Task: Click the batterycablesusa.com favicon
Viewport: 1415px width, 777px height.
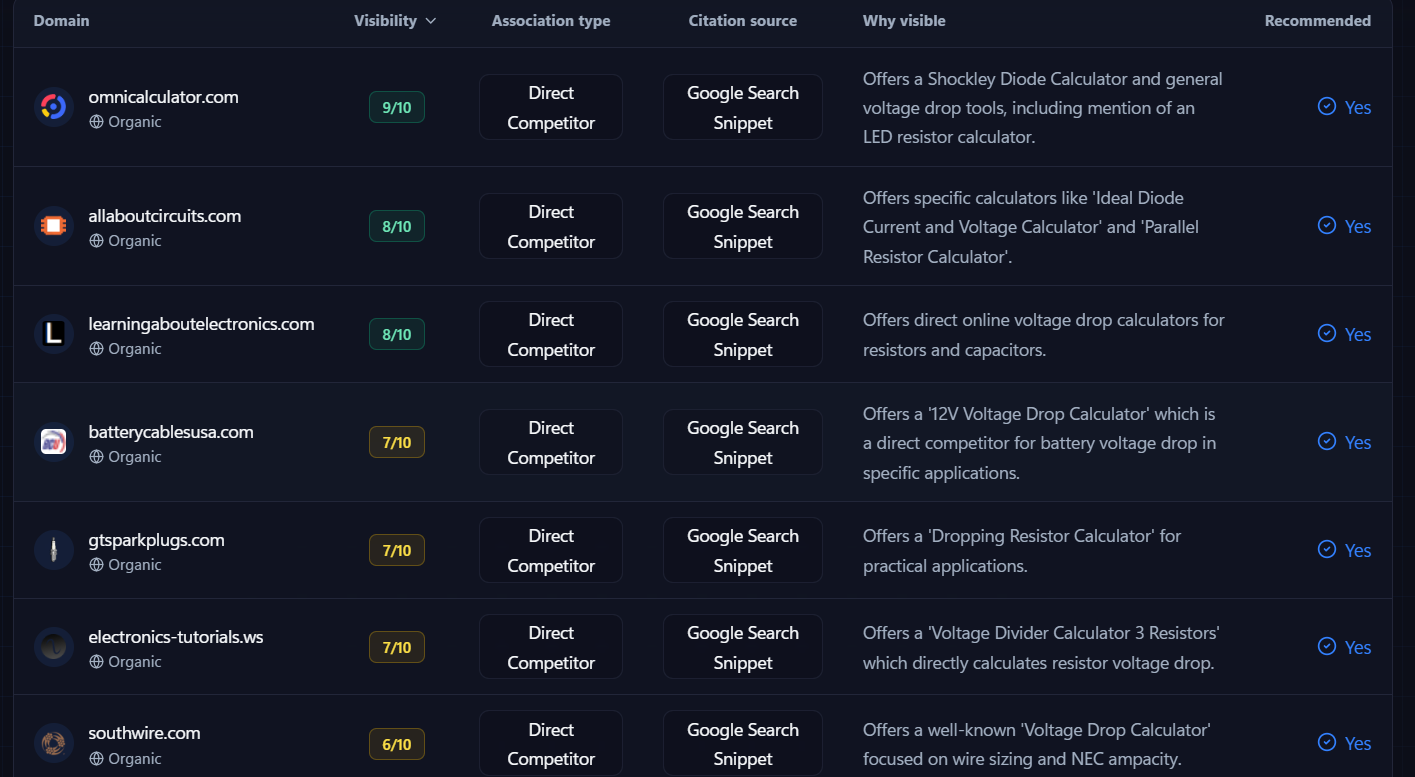Action: click(54, 442)
